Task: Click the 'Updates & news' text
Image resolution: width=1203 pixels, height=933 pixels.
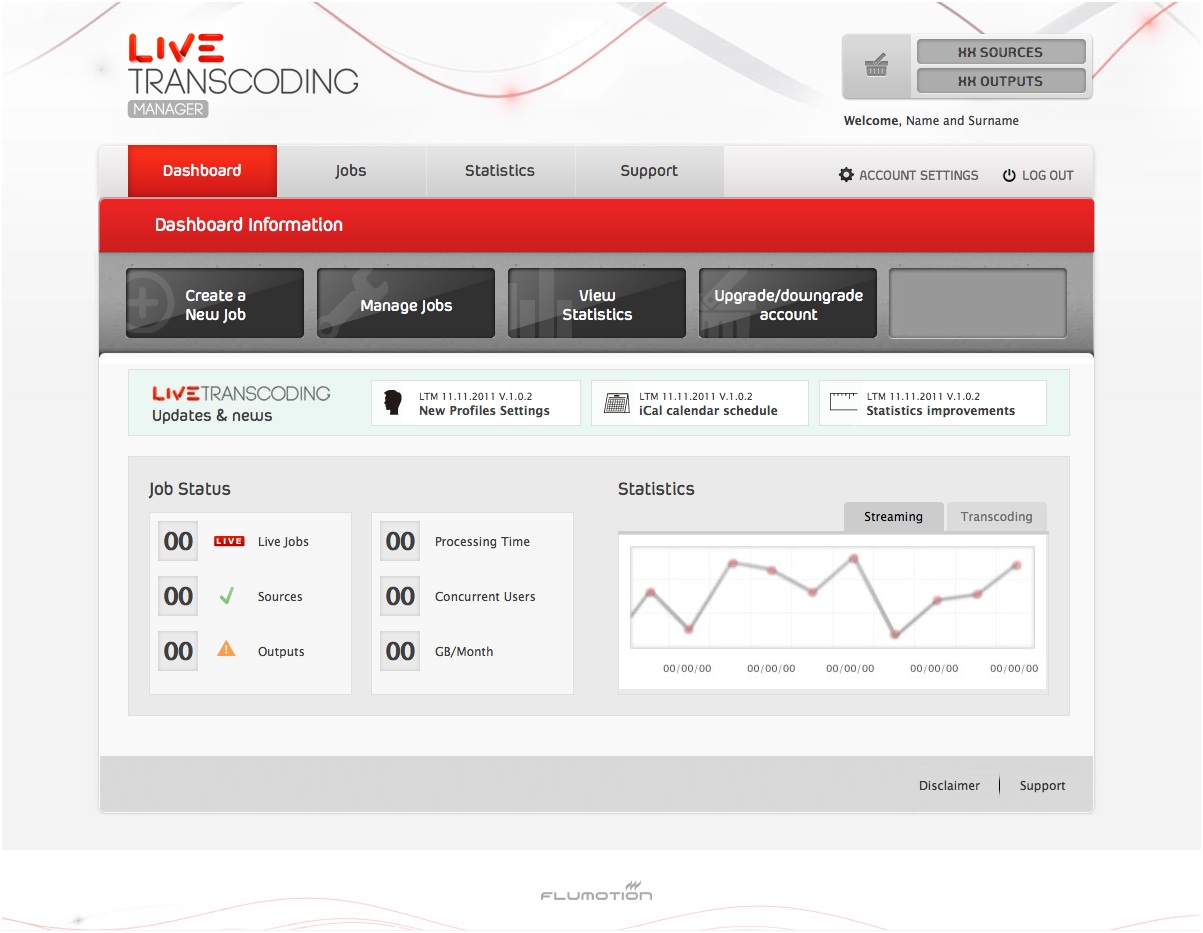Action: click(212, 416)
